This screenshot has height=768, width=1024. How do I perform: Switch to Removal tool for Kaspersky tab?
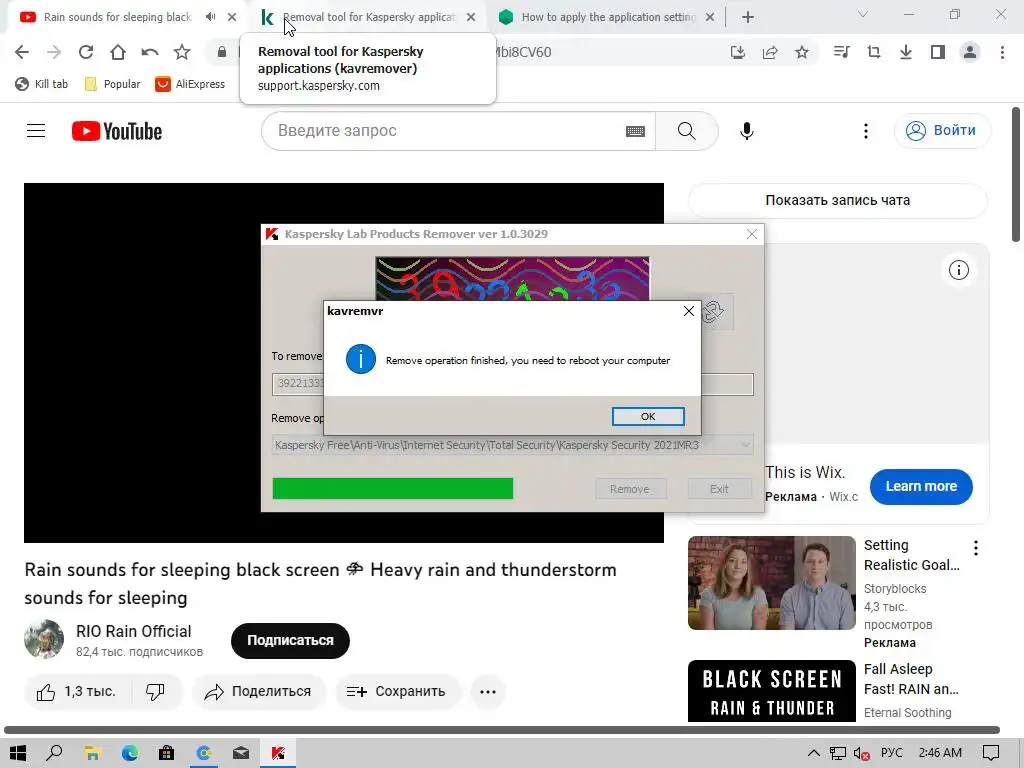click(369, 17)
